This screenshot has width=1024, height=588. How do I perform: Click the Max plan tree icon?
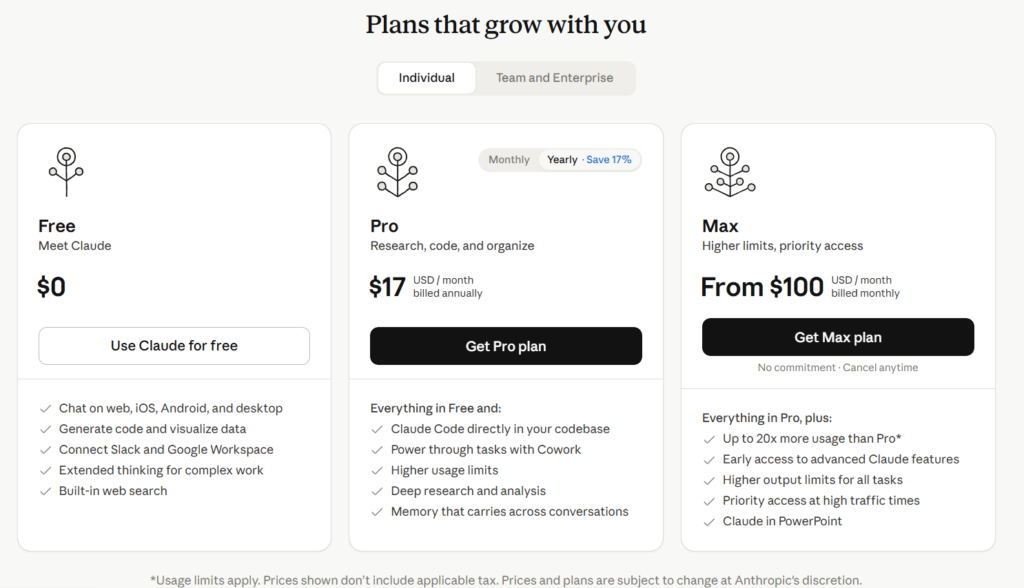[729, 171]
